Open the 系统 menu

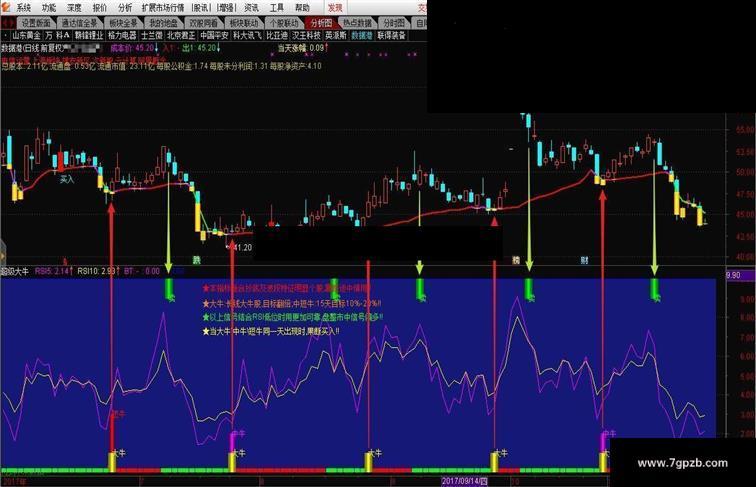[23, 7]
